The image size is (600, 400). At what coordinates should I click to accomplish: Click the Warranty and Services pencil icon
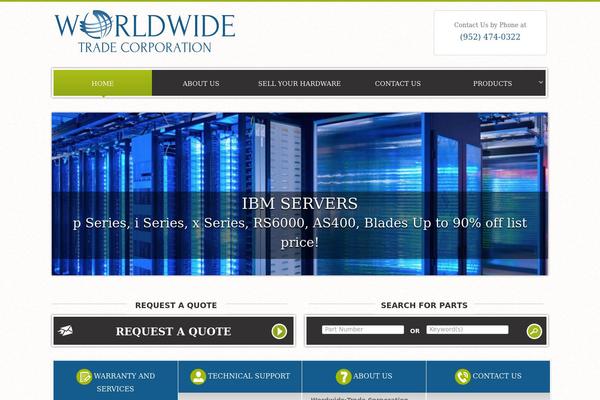pos(84,377)
